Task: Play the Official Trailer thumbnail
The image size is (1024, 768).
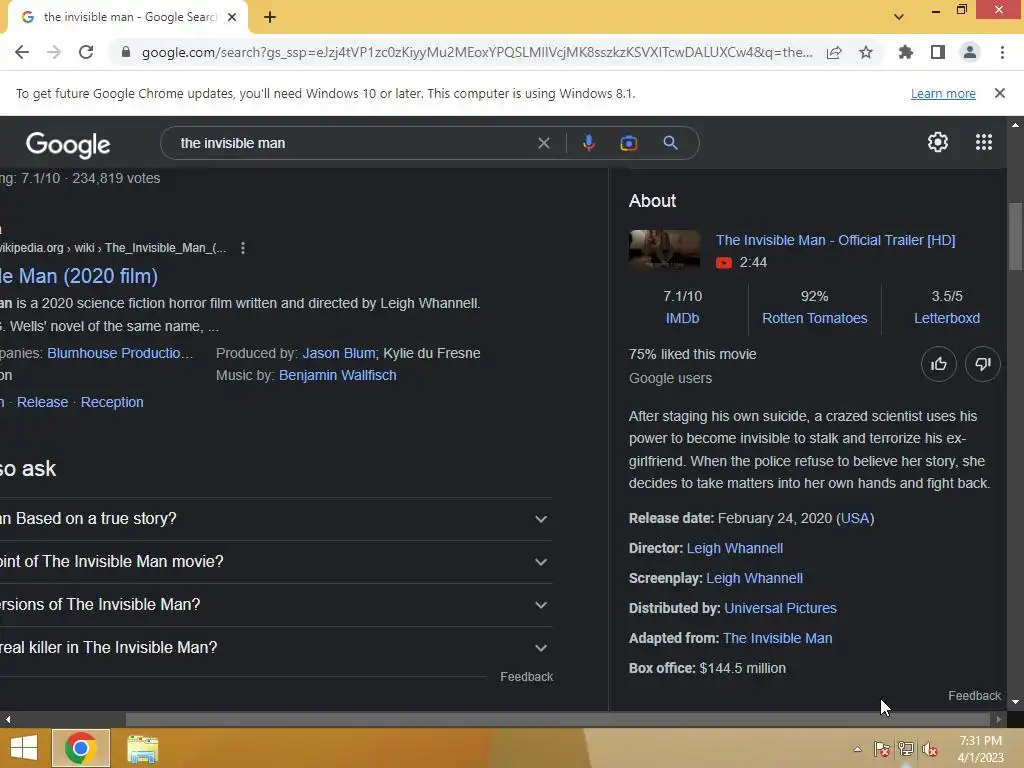Action: [x=664, y=249]
